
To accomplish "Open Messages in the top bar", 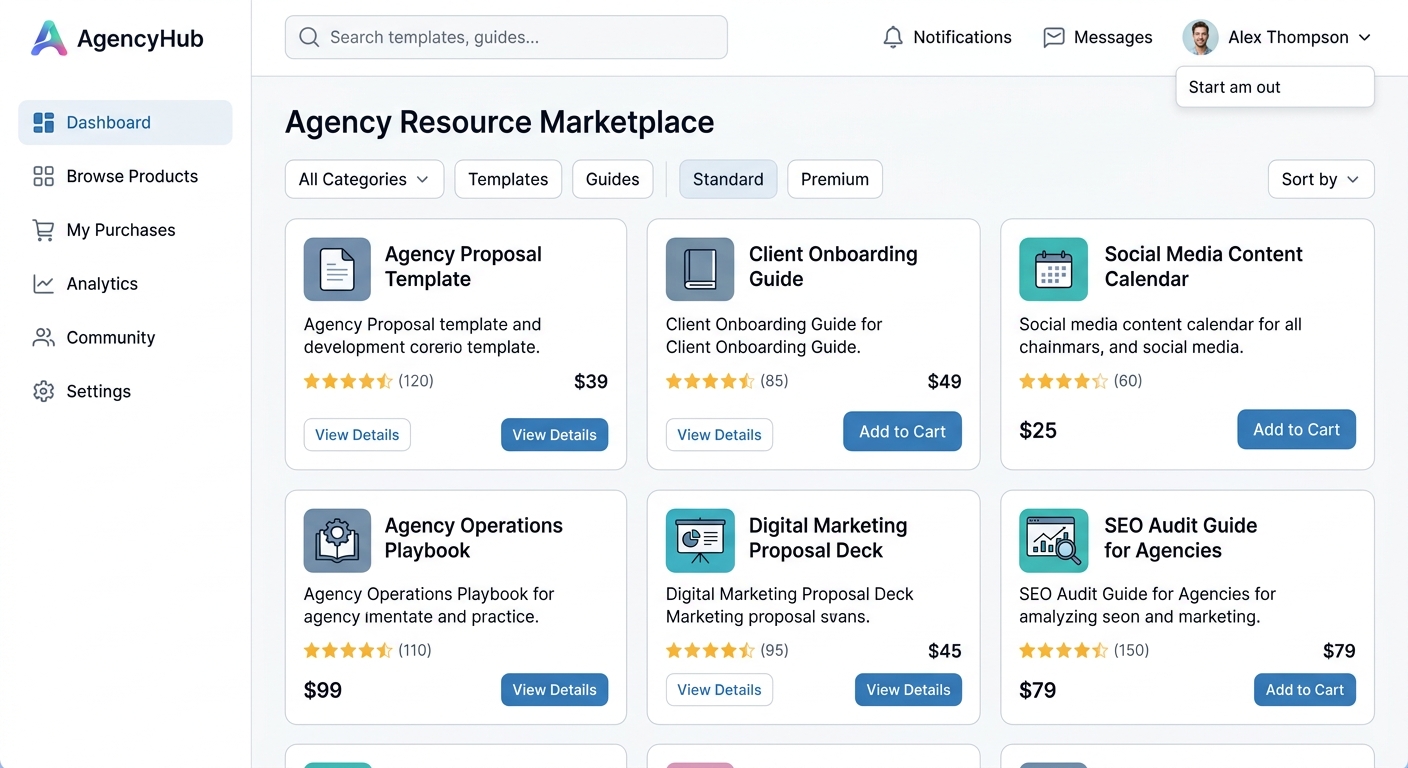I will [x=1097, y=37].
